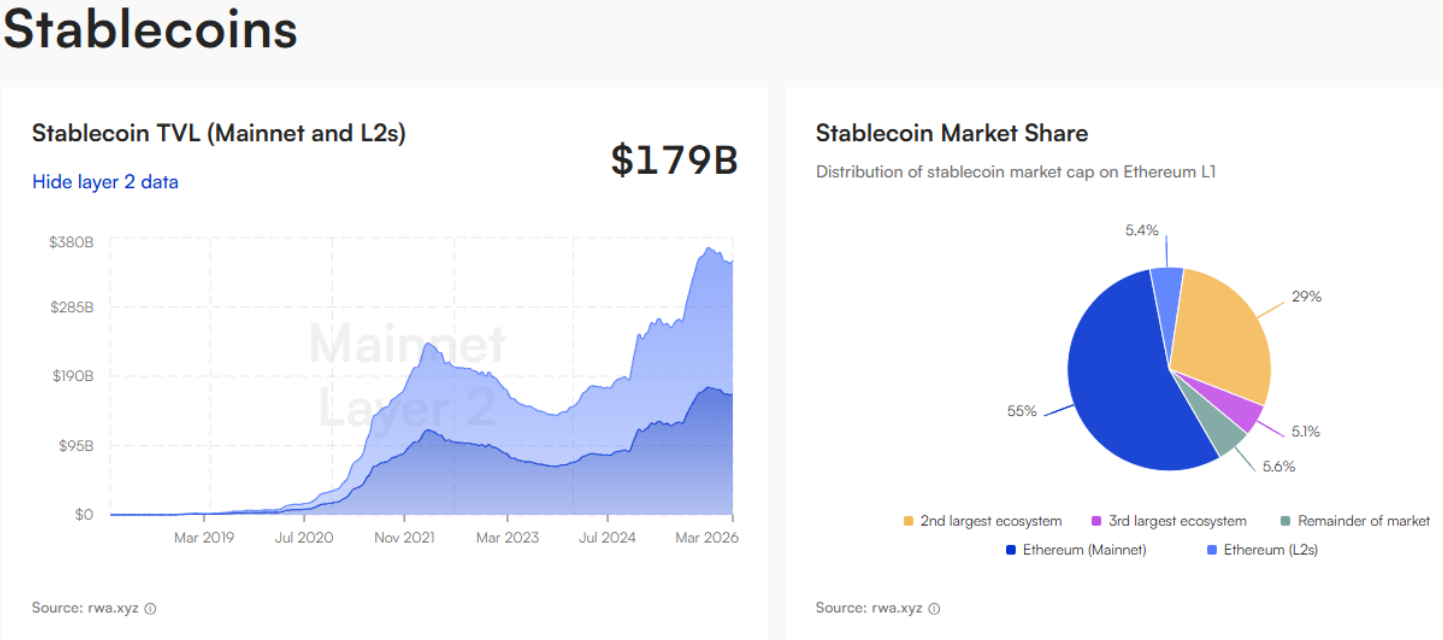The height and width of the screenshot is (640, 1443).
Task: Toggle the 3rd largest ecosystem legend item
Action: 1177,521
